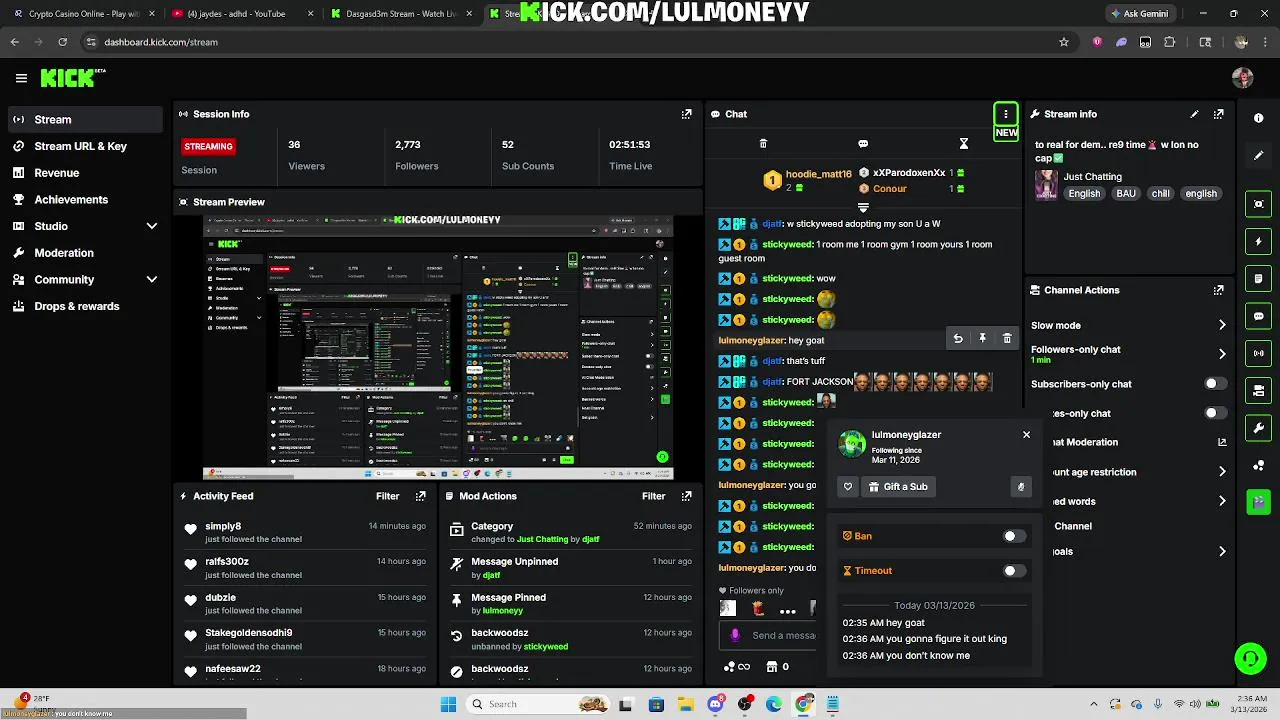Collapse the chat leaderboard arrow
Image resolution: width=1280 pixels, height=720 pixels.
863,208
